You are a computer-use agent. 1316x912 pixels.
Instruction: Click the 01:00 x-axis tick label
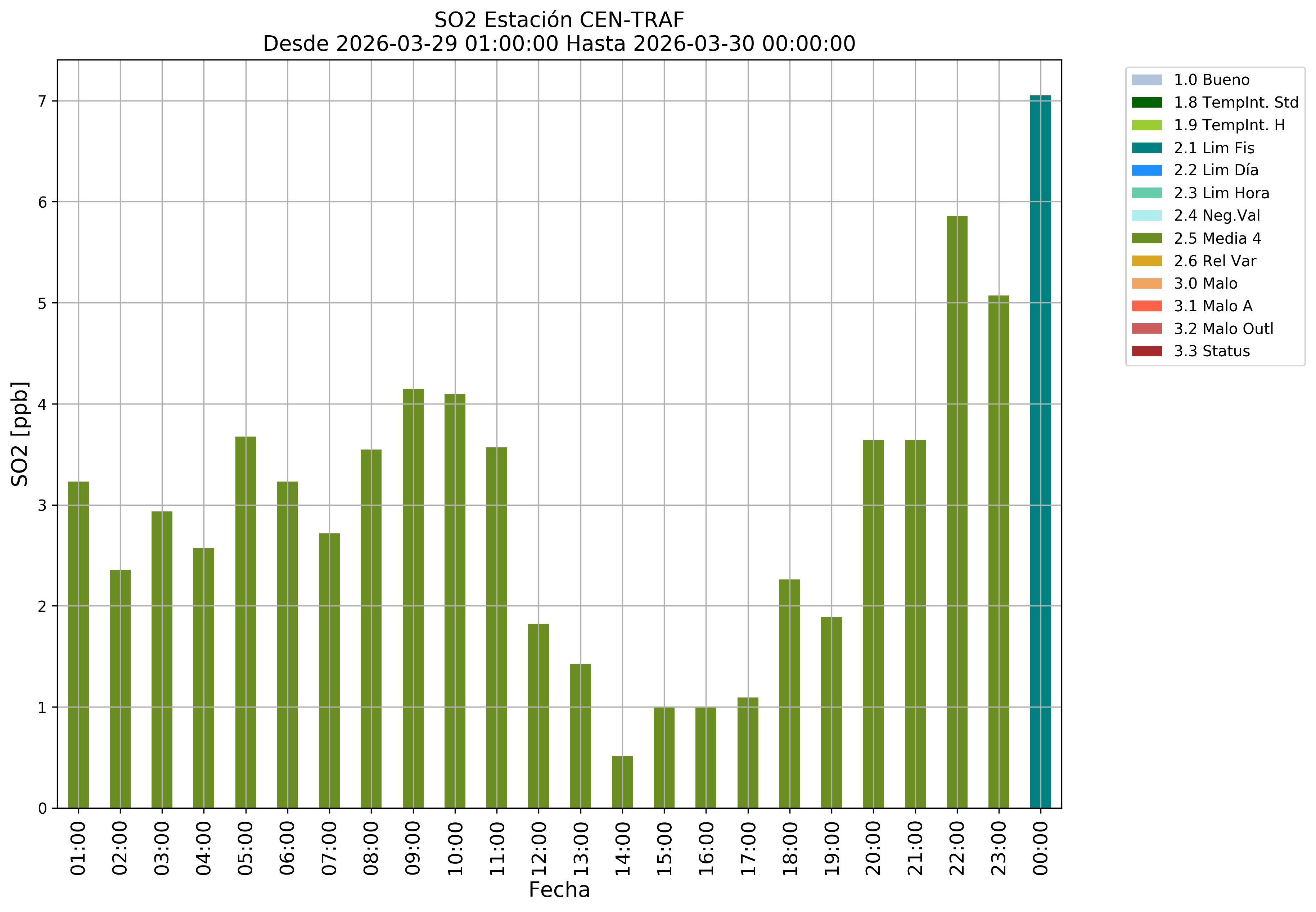click(78, 848)
